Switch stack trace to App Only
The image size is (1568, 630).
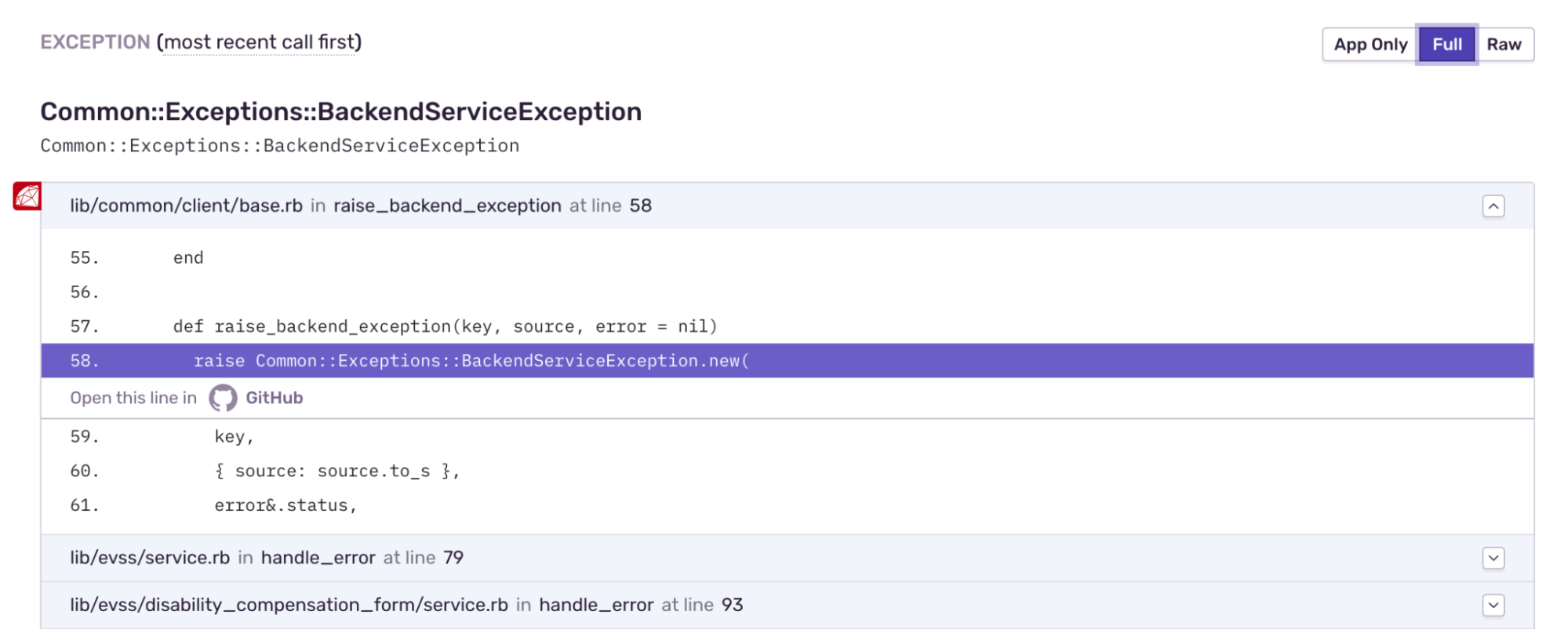coord(1370,45)
